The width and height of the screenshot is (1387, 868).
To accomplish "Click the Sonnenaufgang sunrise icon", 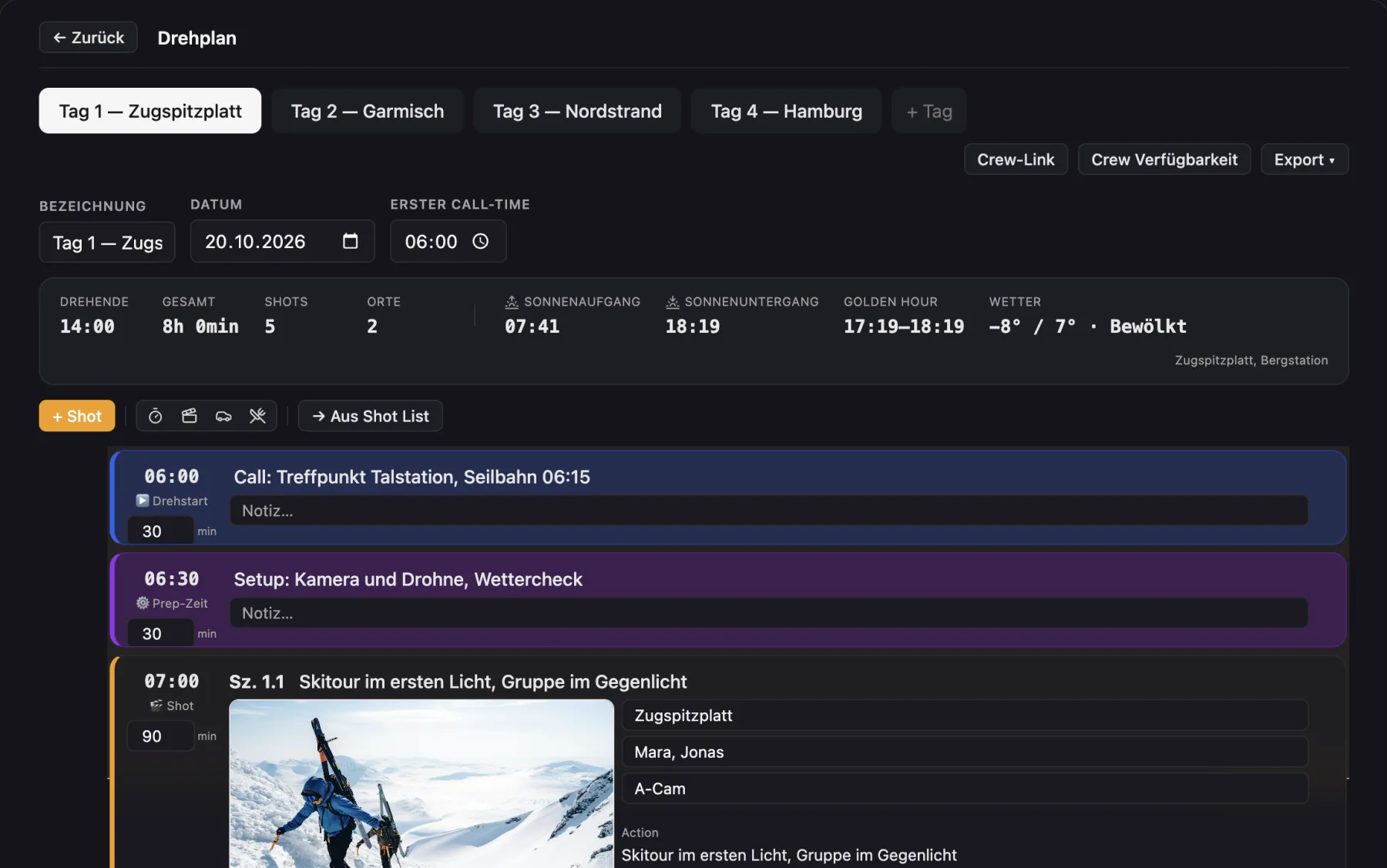I will (512, 302).
